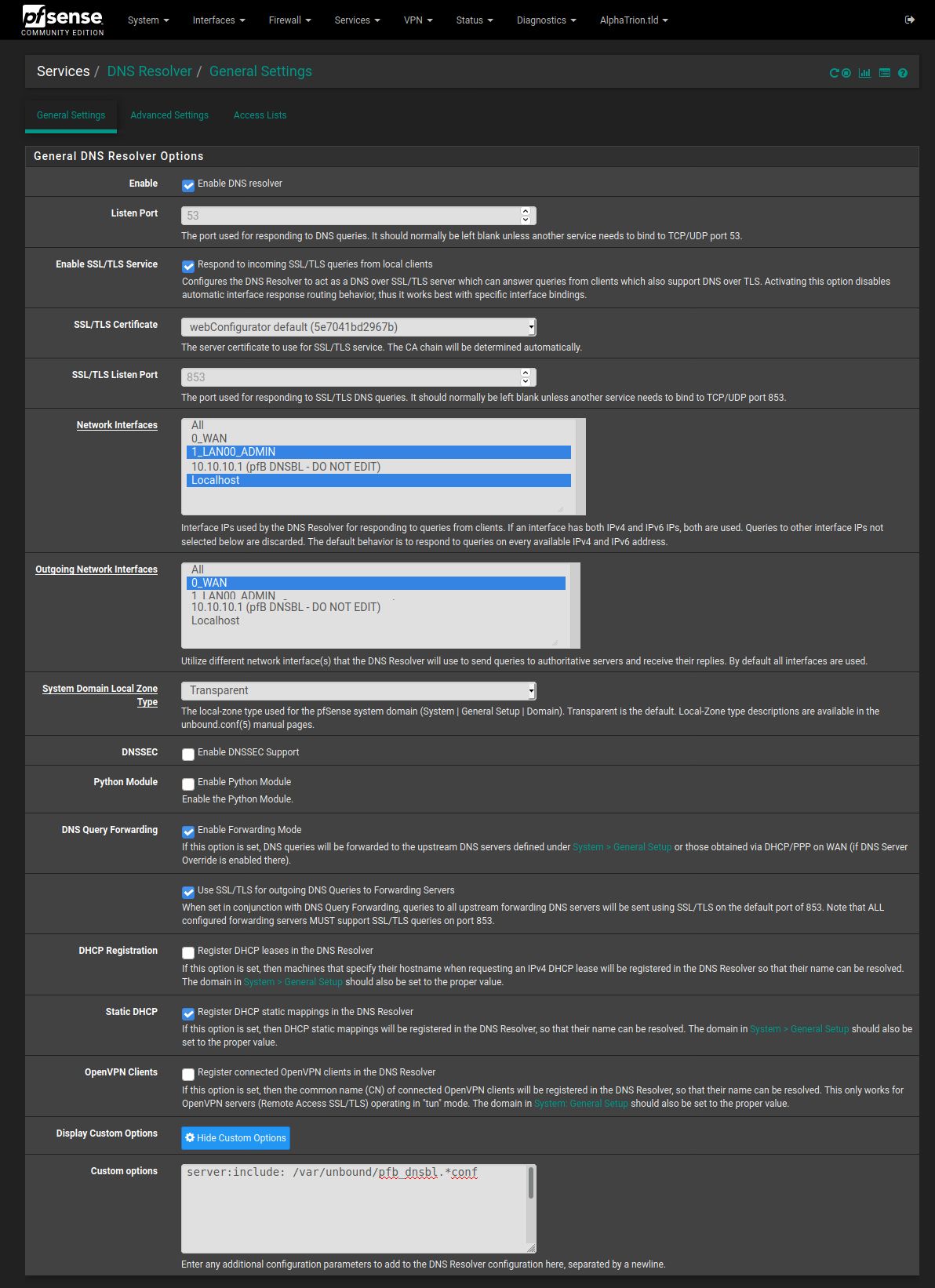The image size is (935, 1288).
Task: Open the DNS Resolver status bar-chart icon
Action: tap(864, 73)
